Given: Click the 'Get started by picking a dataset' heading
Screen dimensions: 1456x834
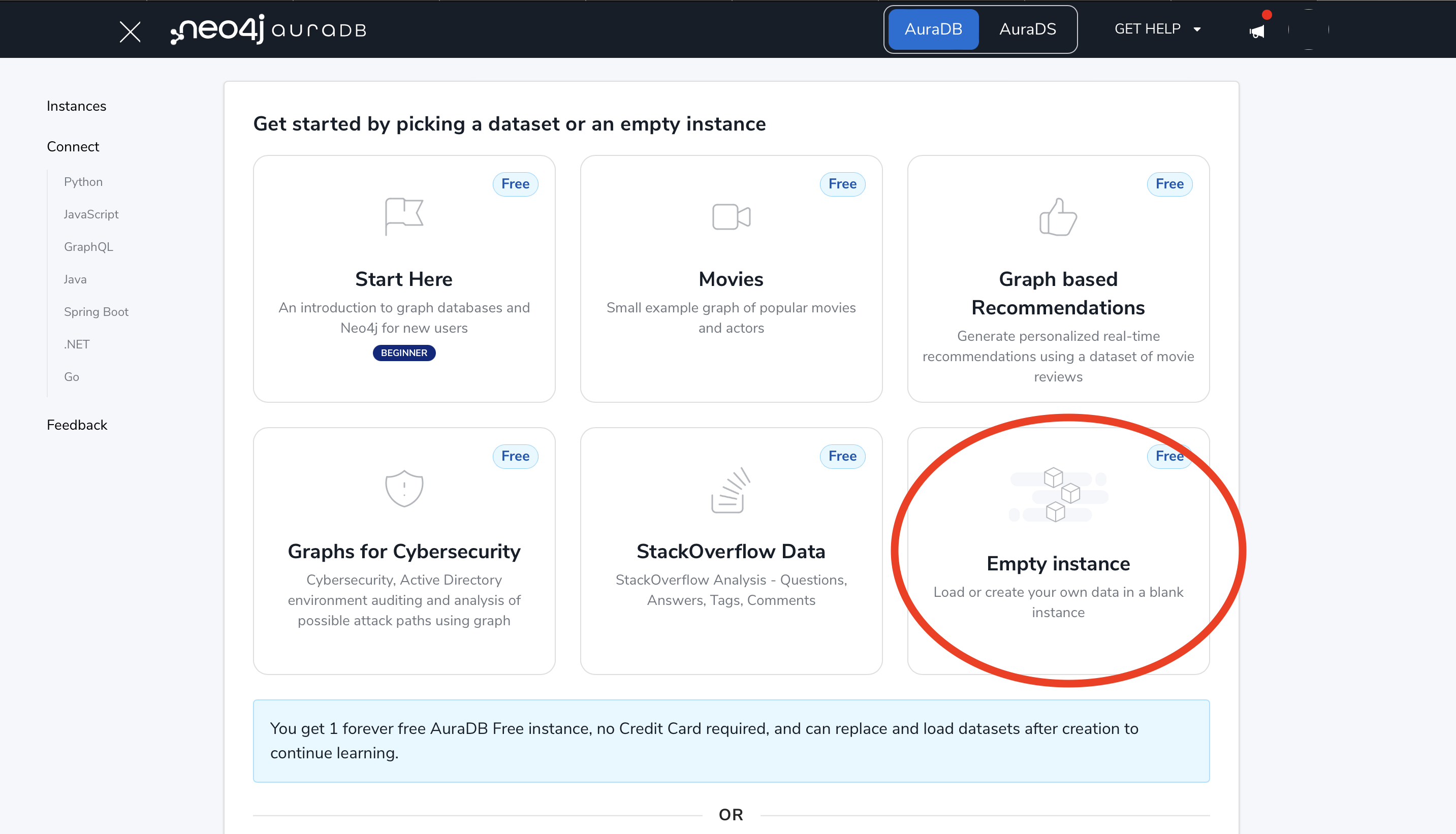Looking at the screenshot, I should [x=509, y=124].
